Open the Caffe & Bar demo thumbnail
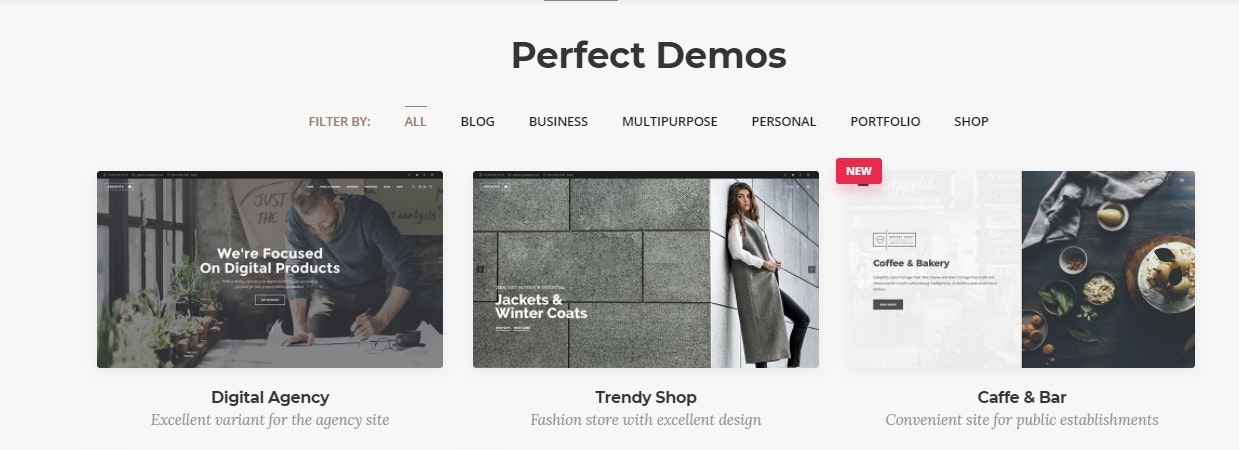 coord(1022,269)
